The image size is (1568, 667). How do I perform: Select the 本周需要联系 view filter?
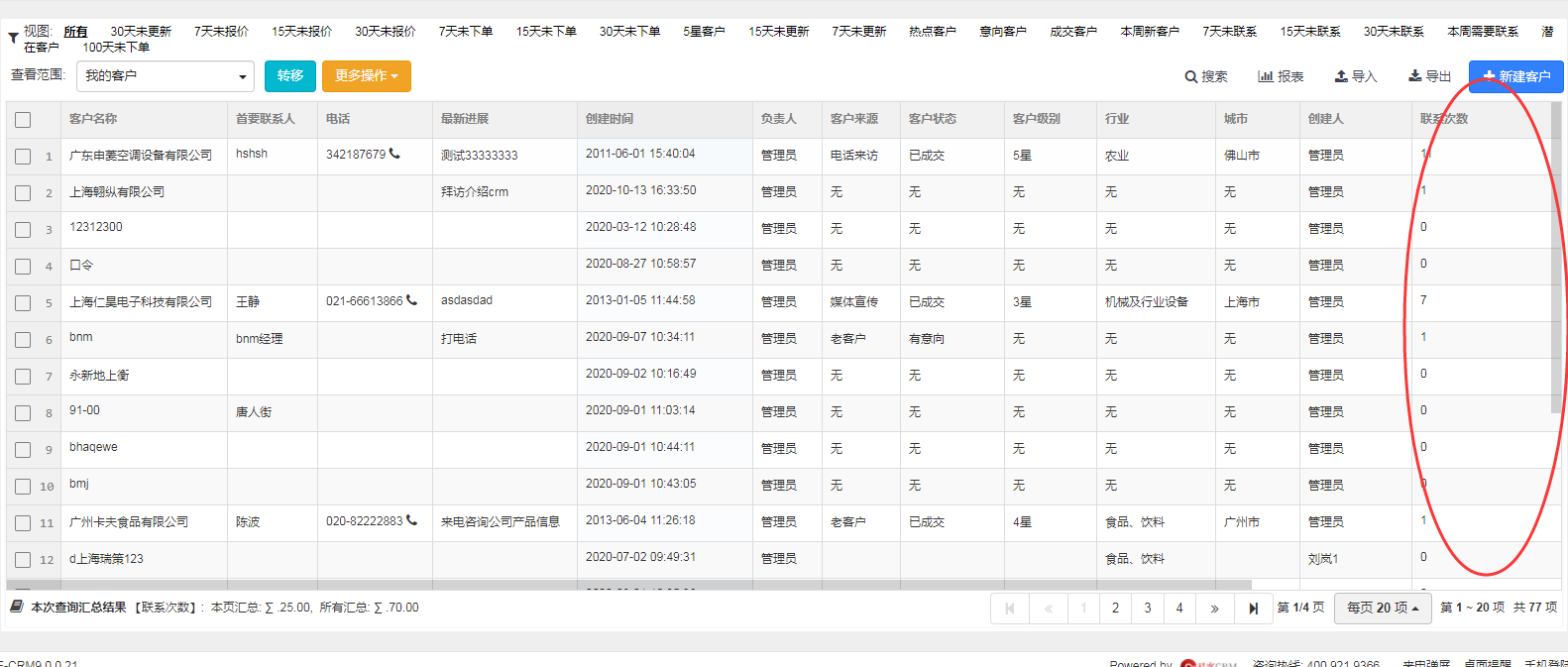[1483, 32]
